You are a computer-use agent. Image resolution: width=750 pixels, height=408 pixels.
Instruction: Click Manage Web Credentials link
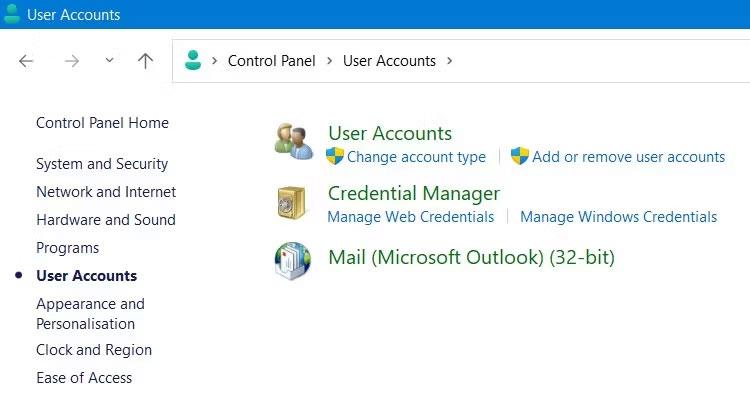[x=410, y=217]
